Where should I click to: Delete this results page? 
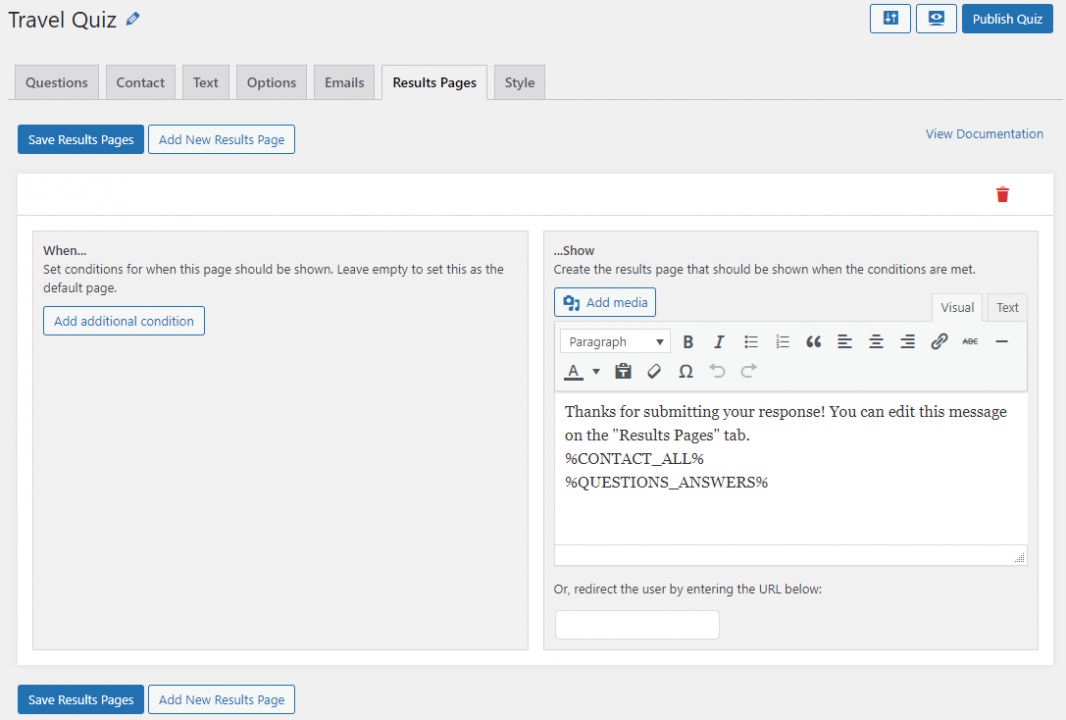[1002, 194]
